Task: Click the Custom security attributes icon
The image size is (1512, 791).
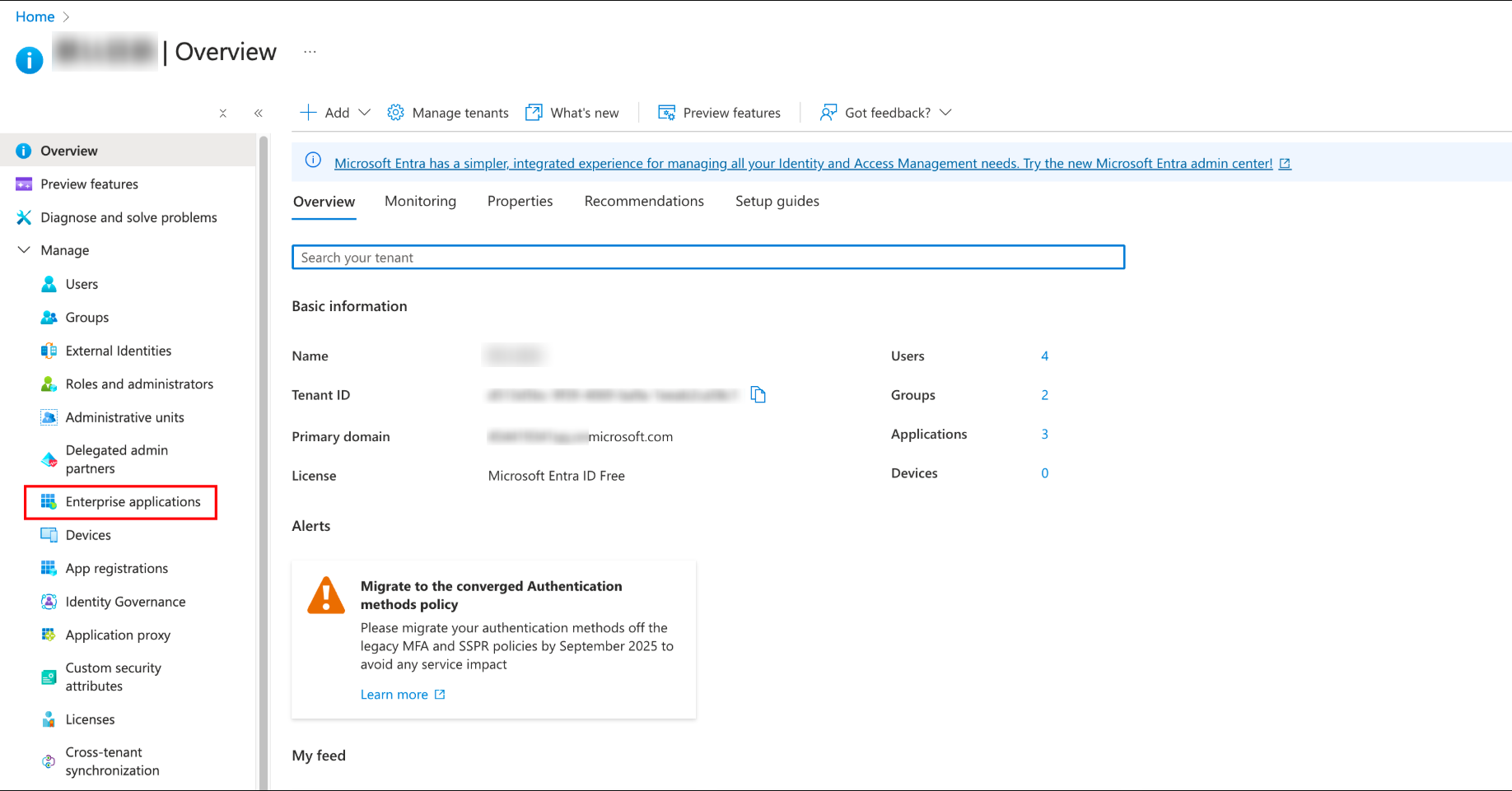Action: (x=49, y=677)
